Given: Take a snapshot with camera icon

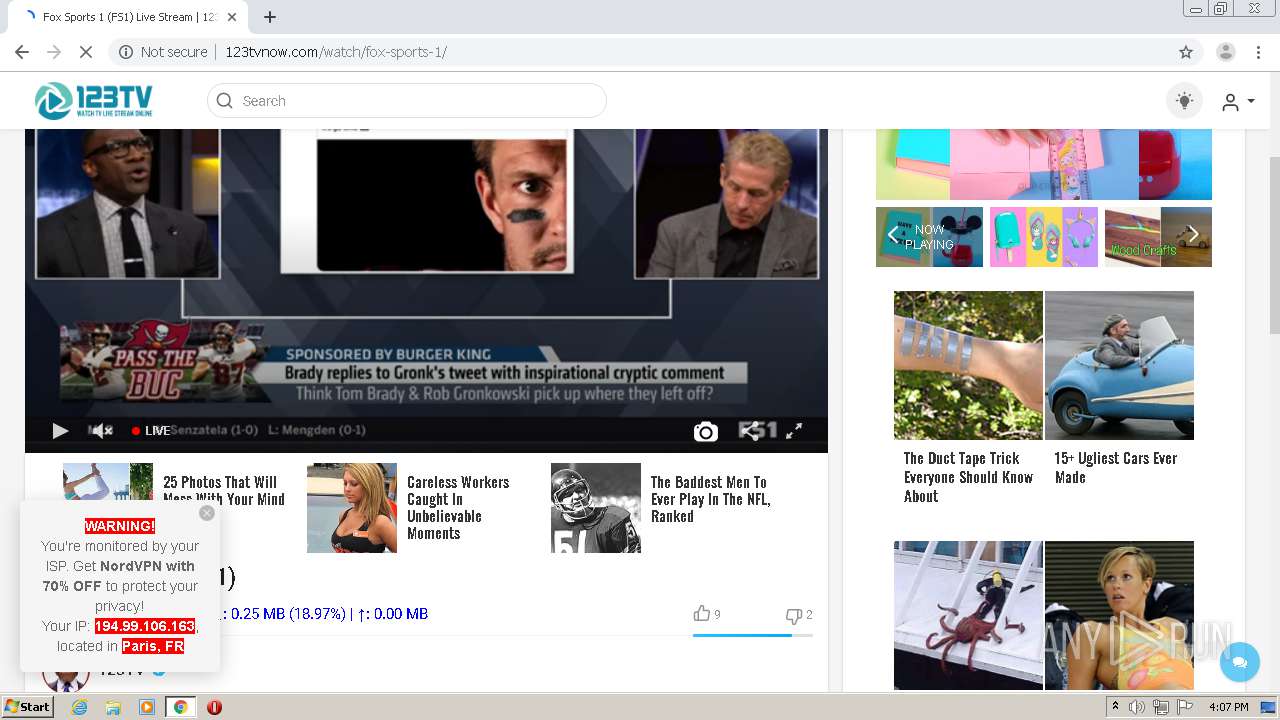Looking at the screenshot, I should (x=706, y=431).
